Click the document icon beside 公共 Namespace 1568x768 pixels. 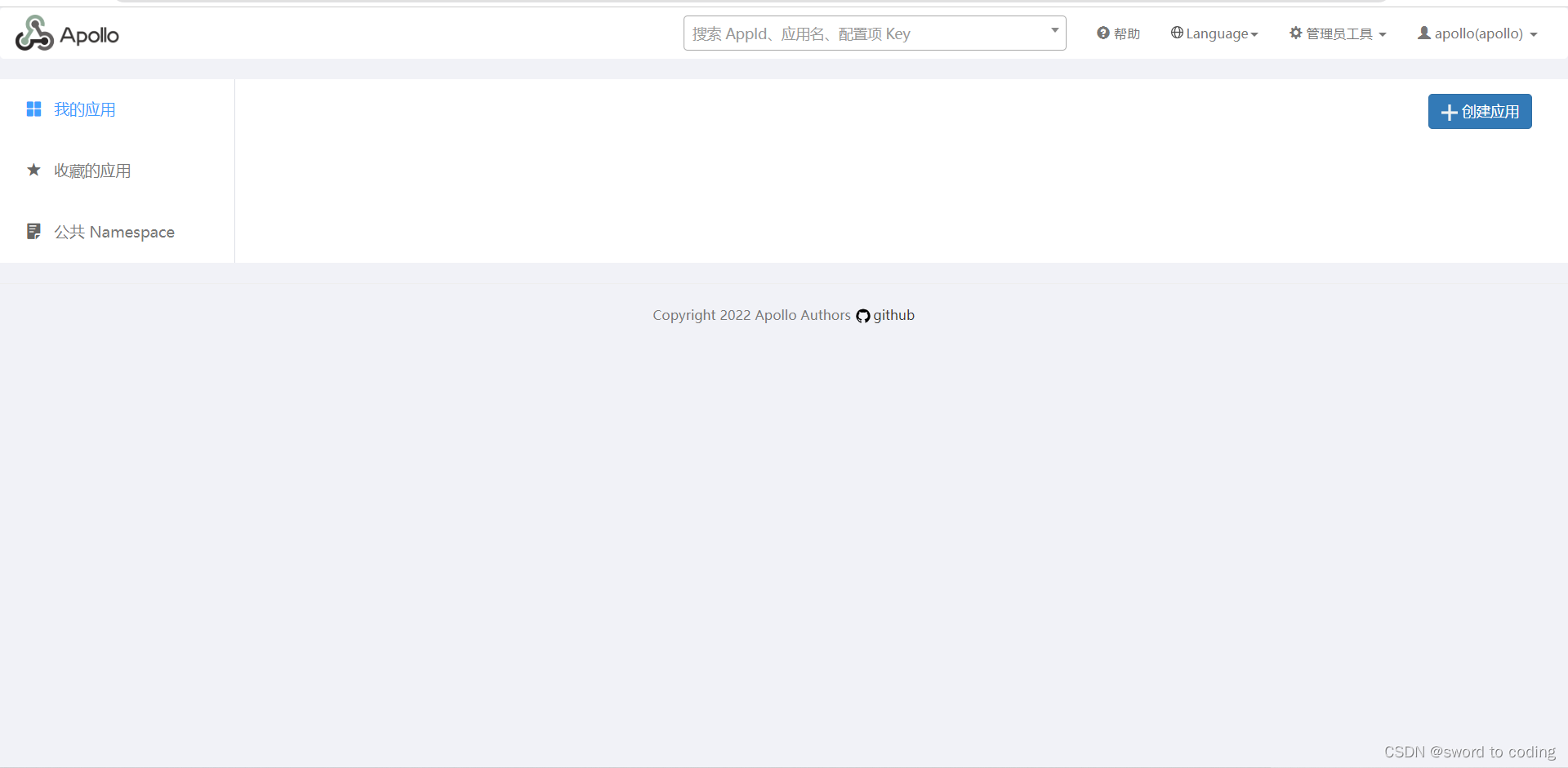tap(33, 231)
